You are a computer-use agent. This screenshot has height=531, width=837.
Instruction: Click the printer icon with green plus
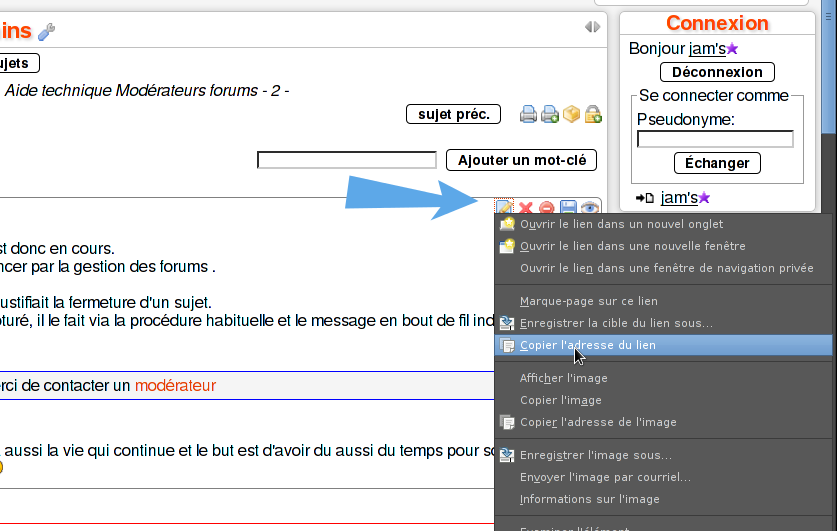point(550,114)
